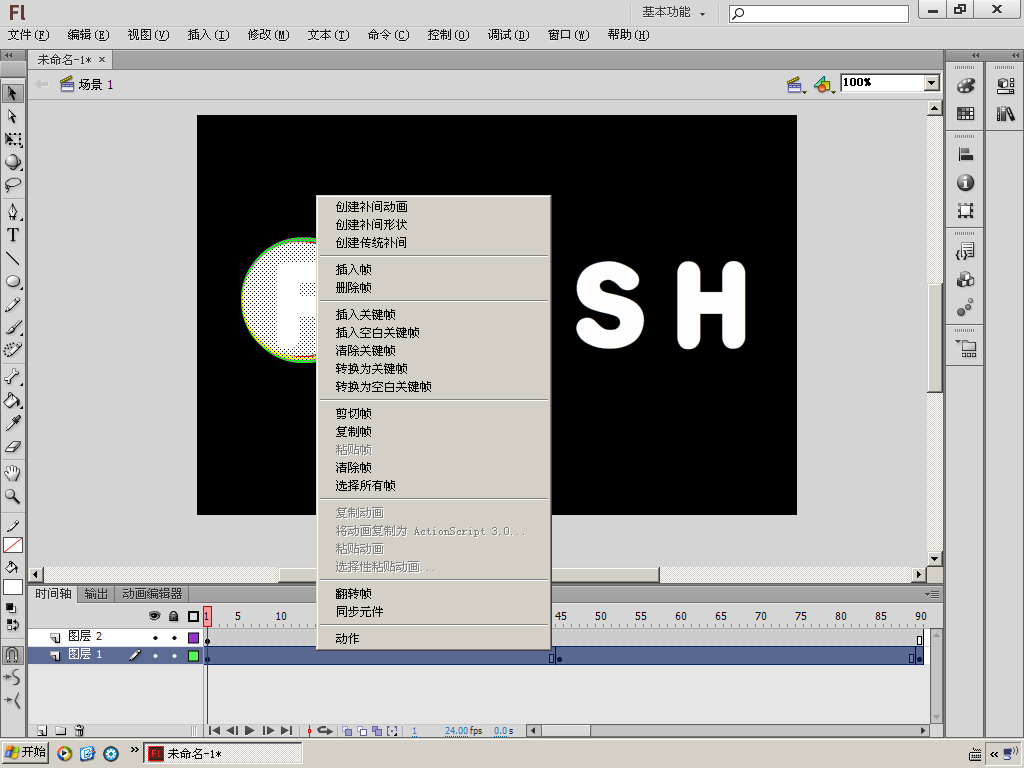This screenshot has height=768, width=1024.
Task: Click the stroke color swatch
Action: click(x=12, y=545)
